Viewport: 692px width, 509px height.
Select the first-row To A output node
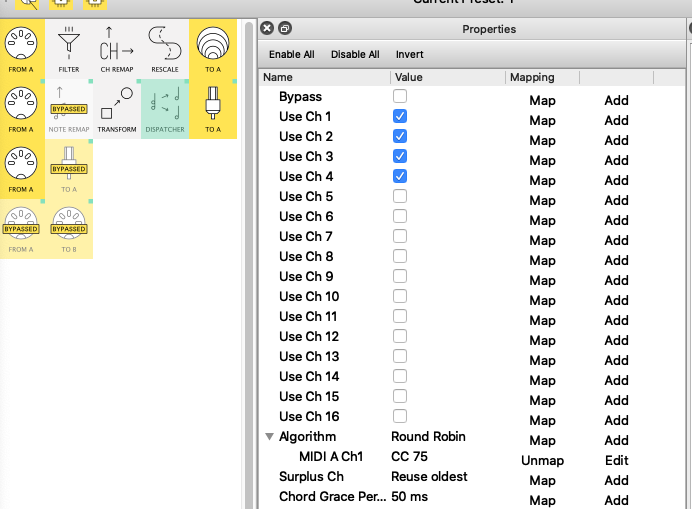coord(213,47)
